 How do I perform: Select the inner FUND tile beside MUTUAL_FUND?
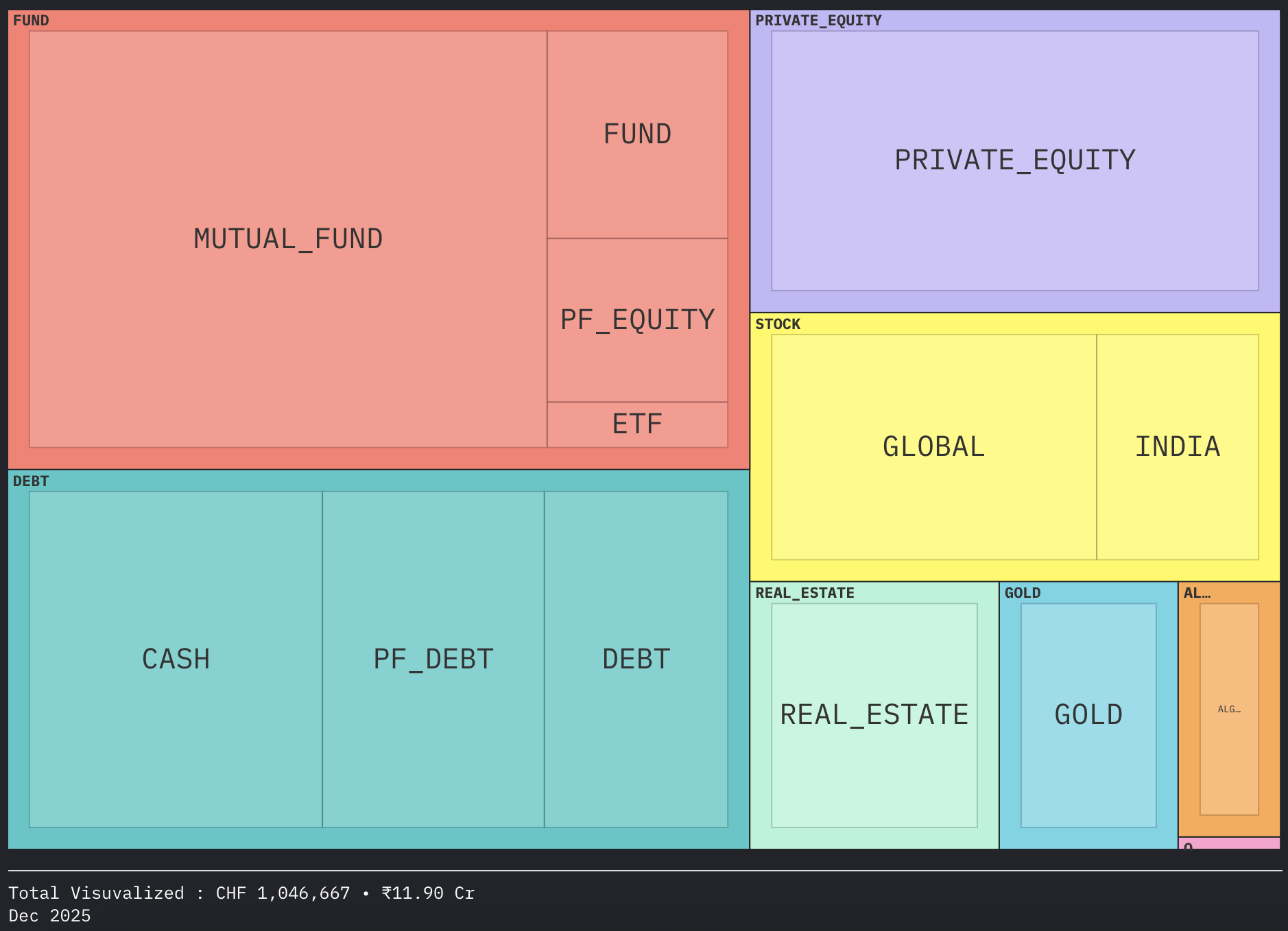[x=637, y=134]
